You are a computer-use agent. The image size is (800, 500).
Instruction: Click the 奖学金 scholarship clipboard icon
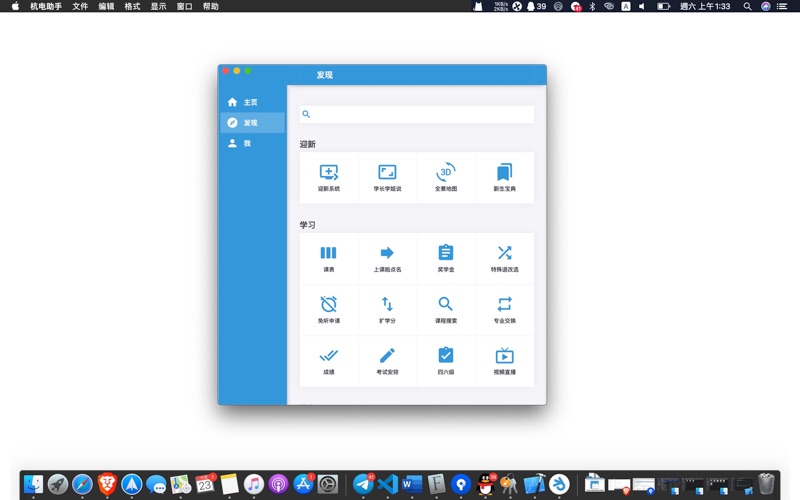pyautogui.click(x=446, y=253)
